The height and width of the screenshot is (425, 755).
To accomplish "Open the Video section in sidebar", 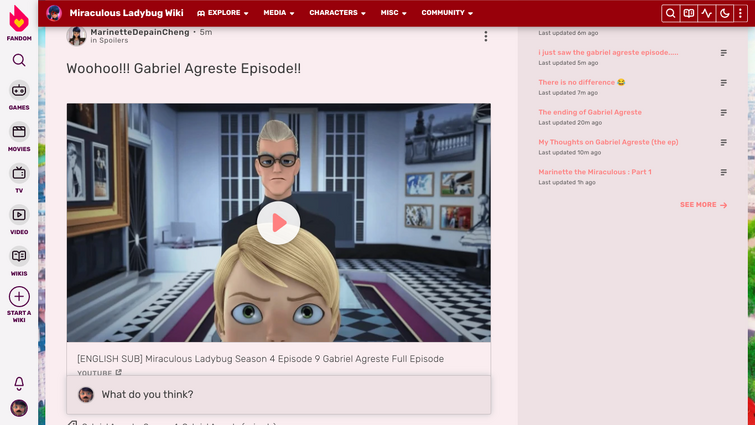I will click(19, 219).
